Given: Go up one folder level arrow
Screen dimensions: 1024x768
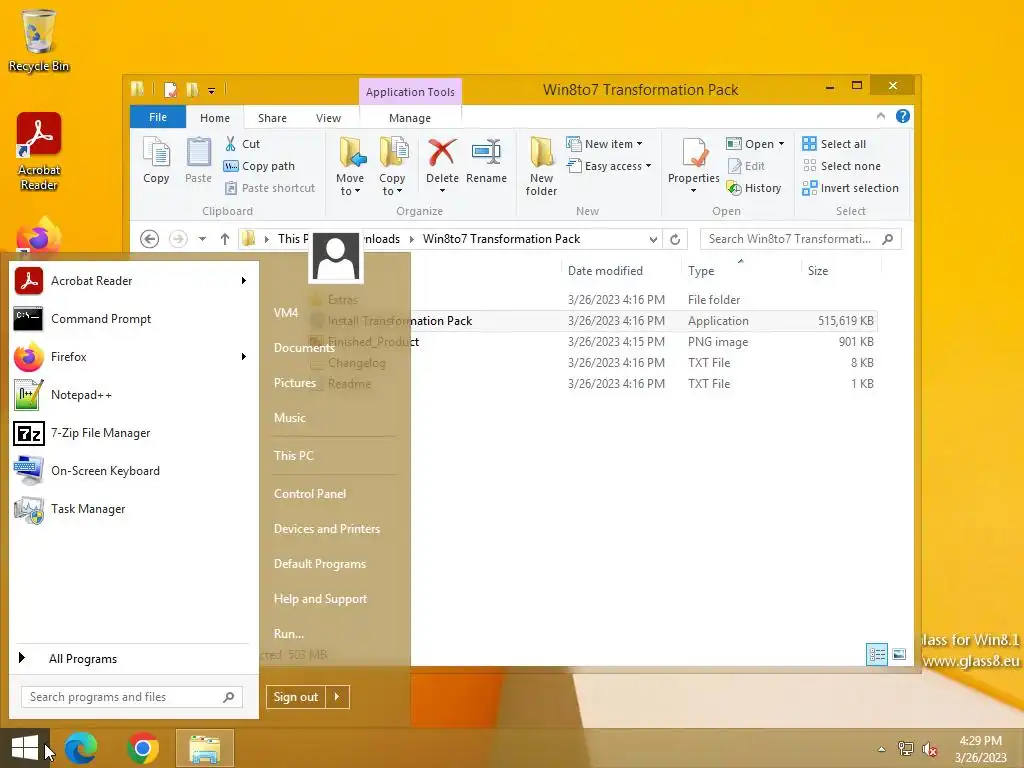Looking at the screenshot, I should pyautogui.click(x=225, y=239).
